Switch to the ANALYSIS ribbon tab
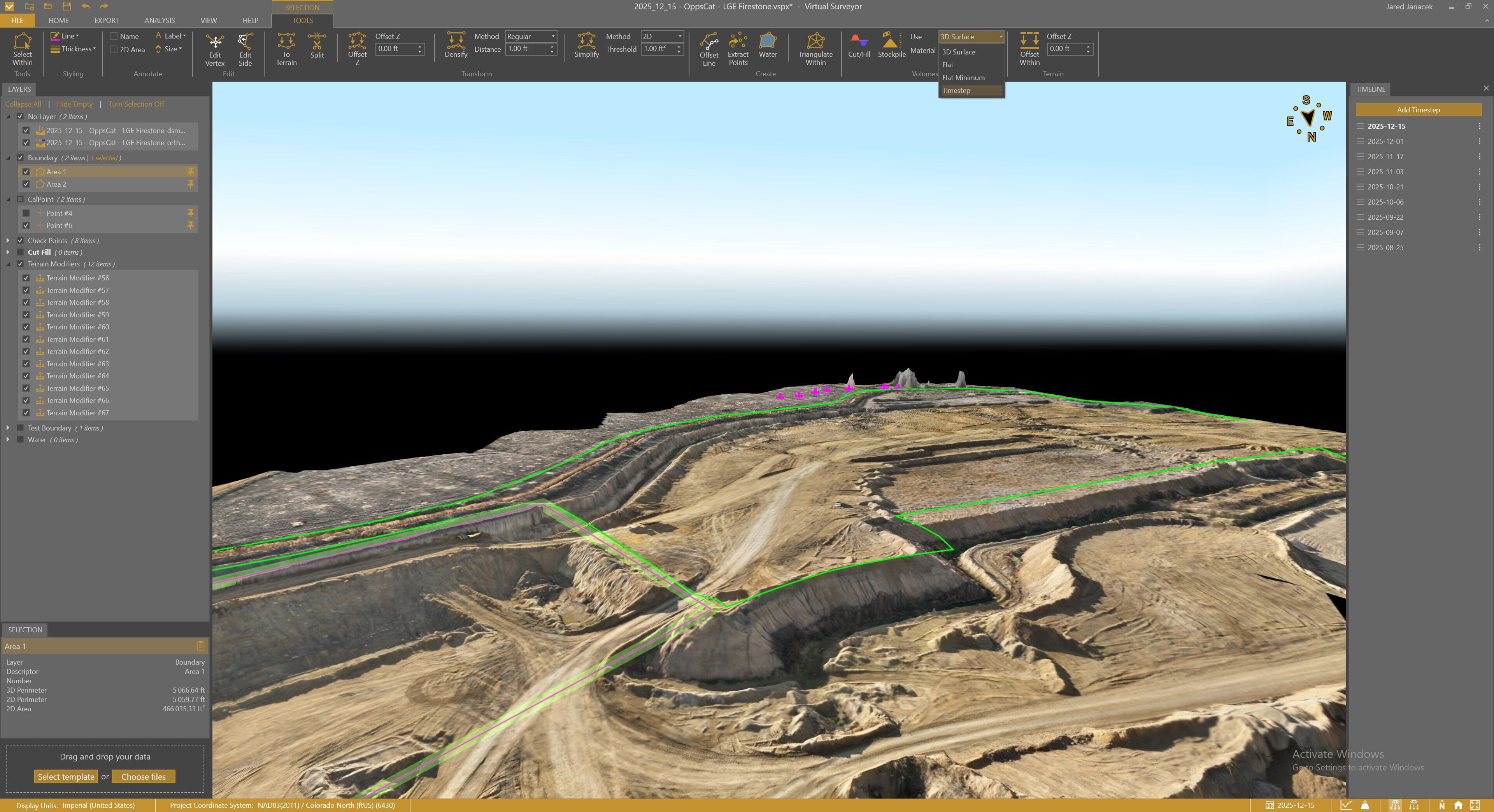 [x=160, y=20]
